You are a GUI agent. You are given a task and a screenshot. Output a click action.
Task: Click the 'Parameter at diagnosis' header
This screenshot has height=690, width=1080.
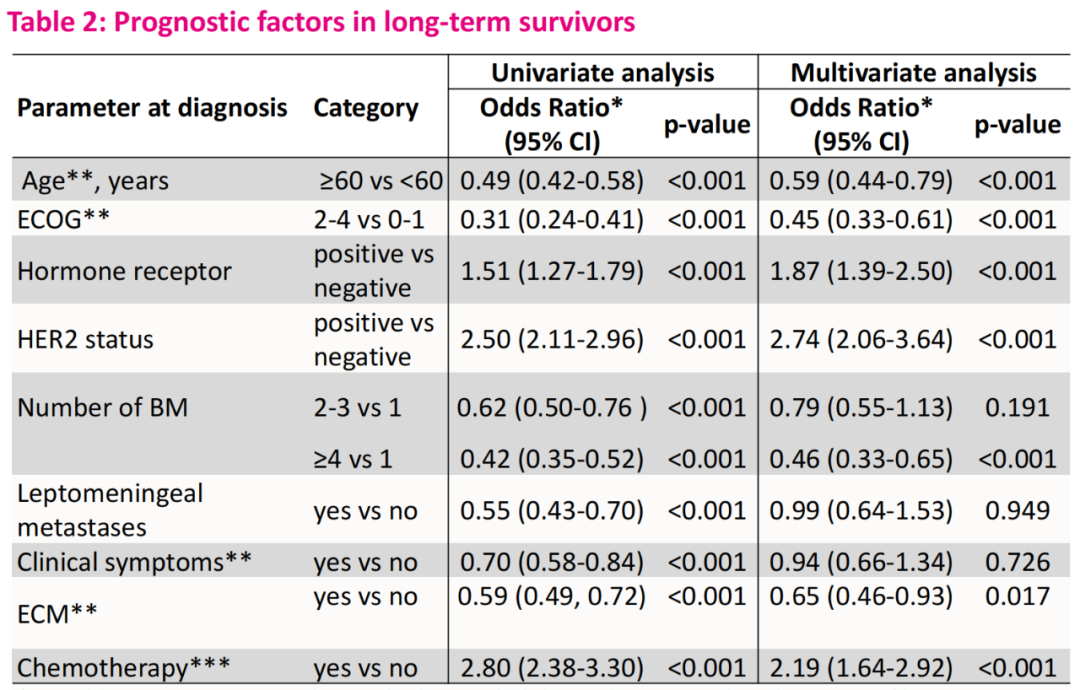(x=152, y=108)
